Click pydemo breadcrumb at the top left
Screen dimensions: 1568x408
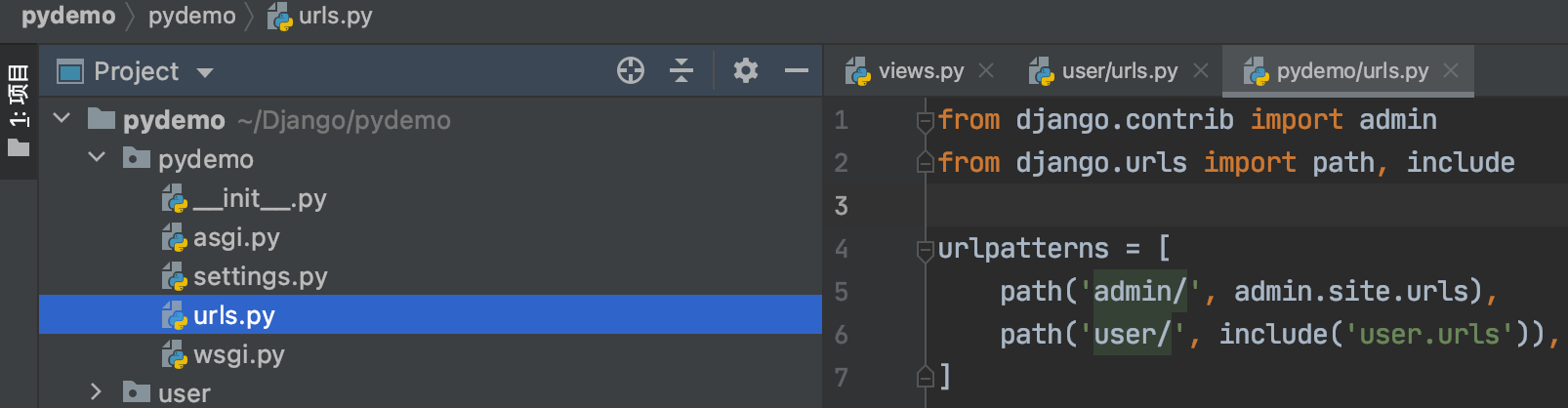pyautogui.click(x=68, y=16)
